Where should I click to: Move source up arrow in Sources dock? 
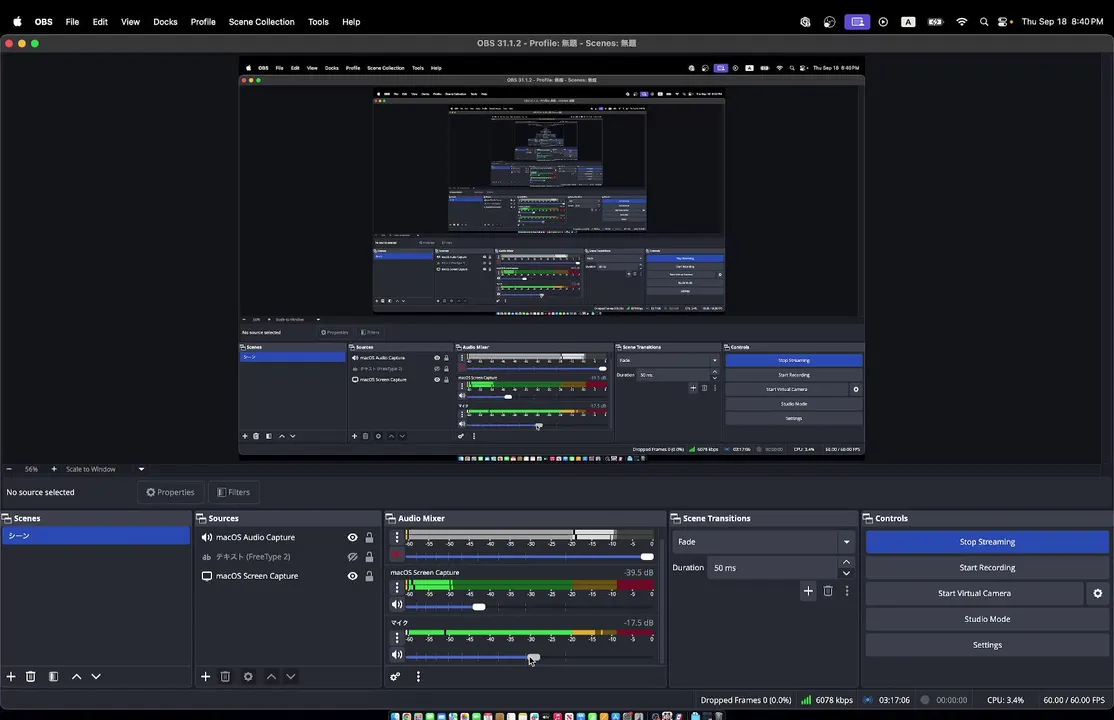point(271,677)
